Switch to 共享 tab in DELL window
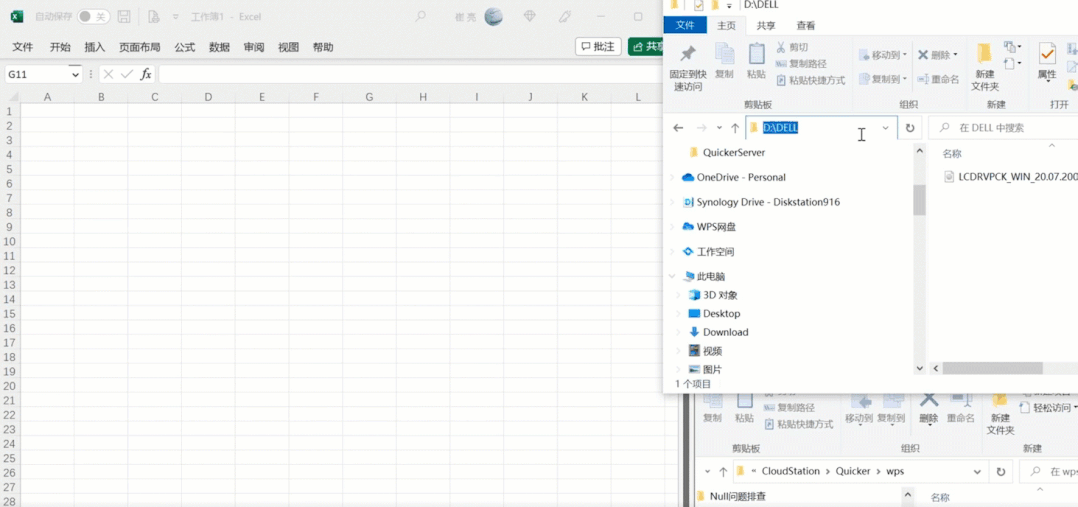 pyautogui.click(x=766, y=25)
